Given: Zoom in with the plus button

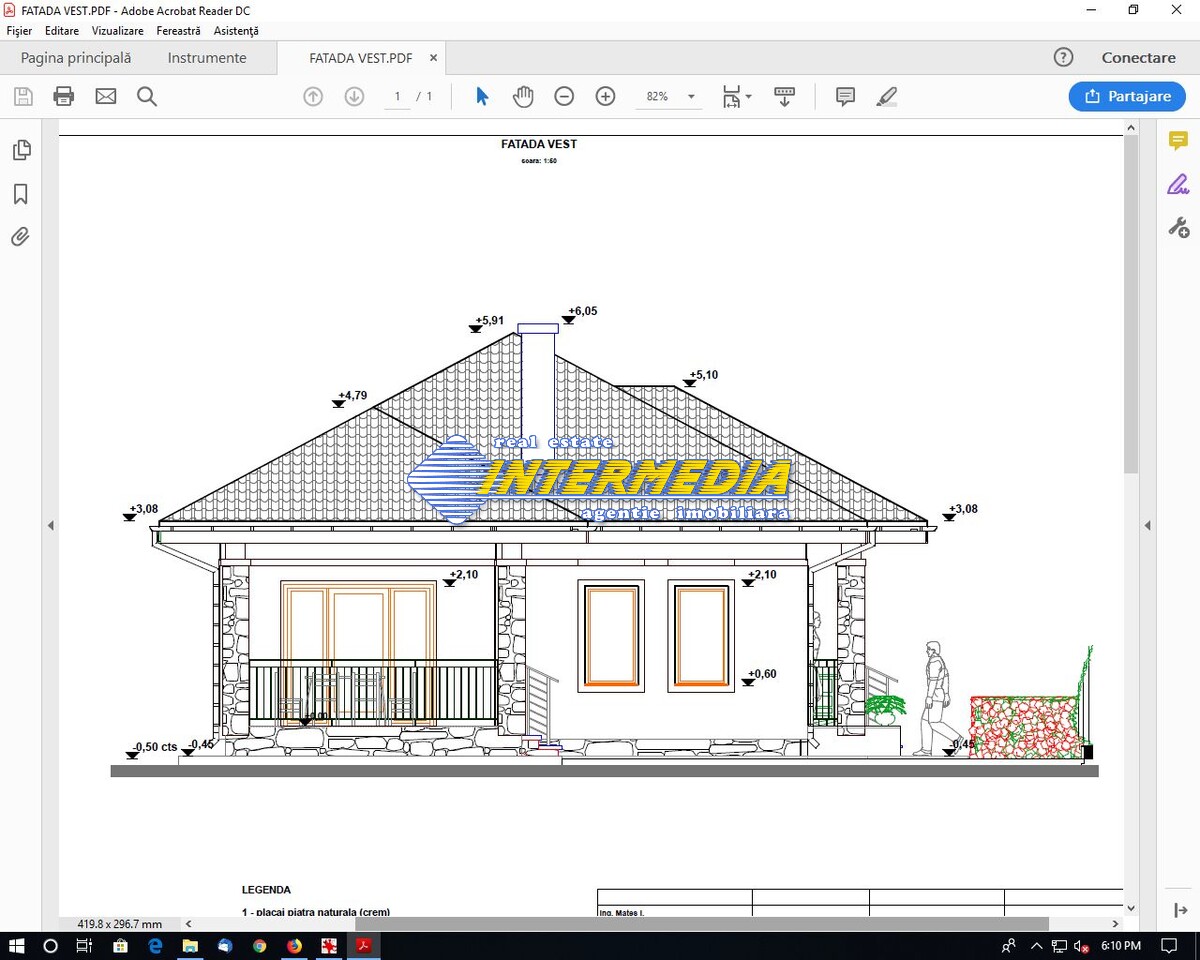Looking at the screenshot, I should (605, 96).
